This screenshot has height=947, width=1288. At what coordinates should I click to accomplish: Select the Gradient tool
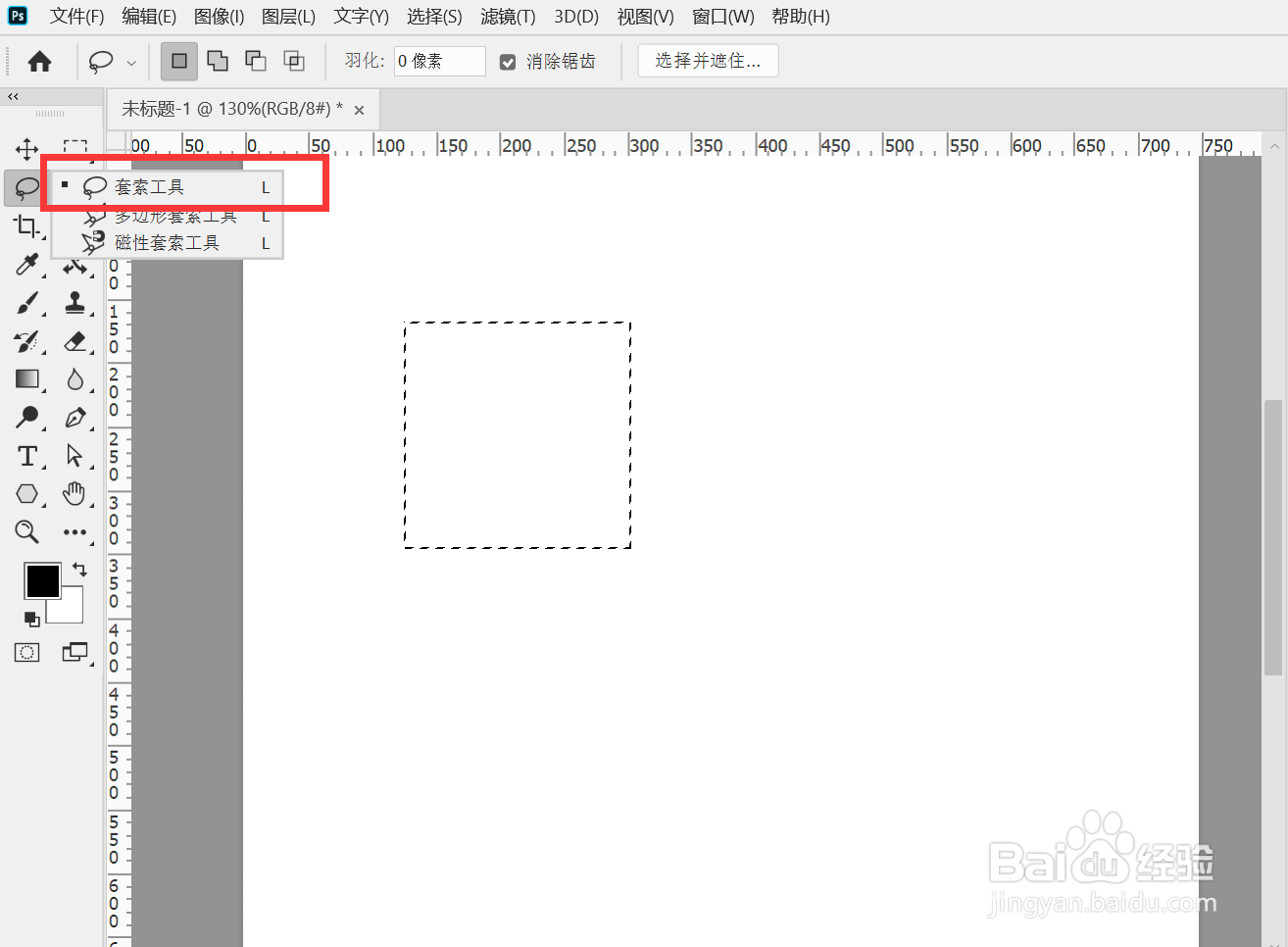26,379
